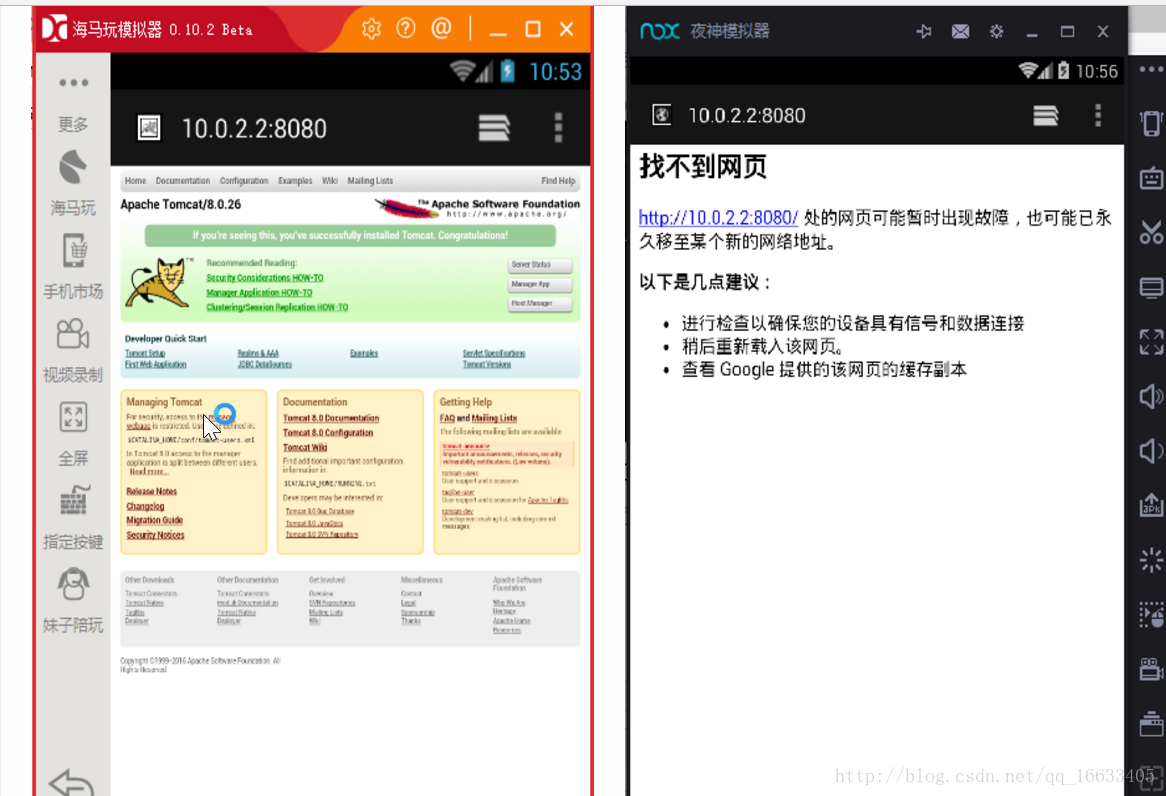Open the Changelog link

point(145,506)
